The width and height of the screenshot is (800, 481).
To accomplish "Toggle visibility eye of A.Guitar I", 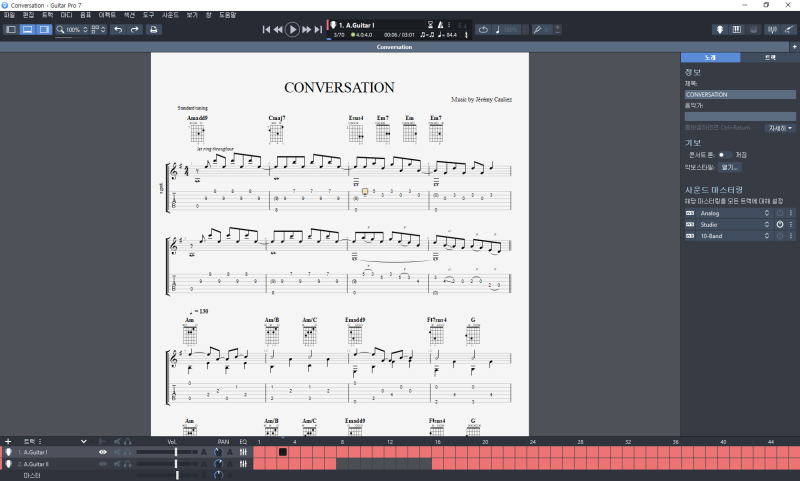I will tap(103, 452).
